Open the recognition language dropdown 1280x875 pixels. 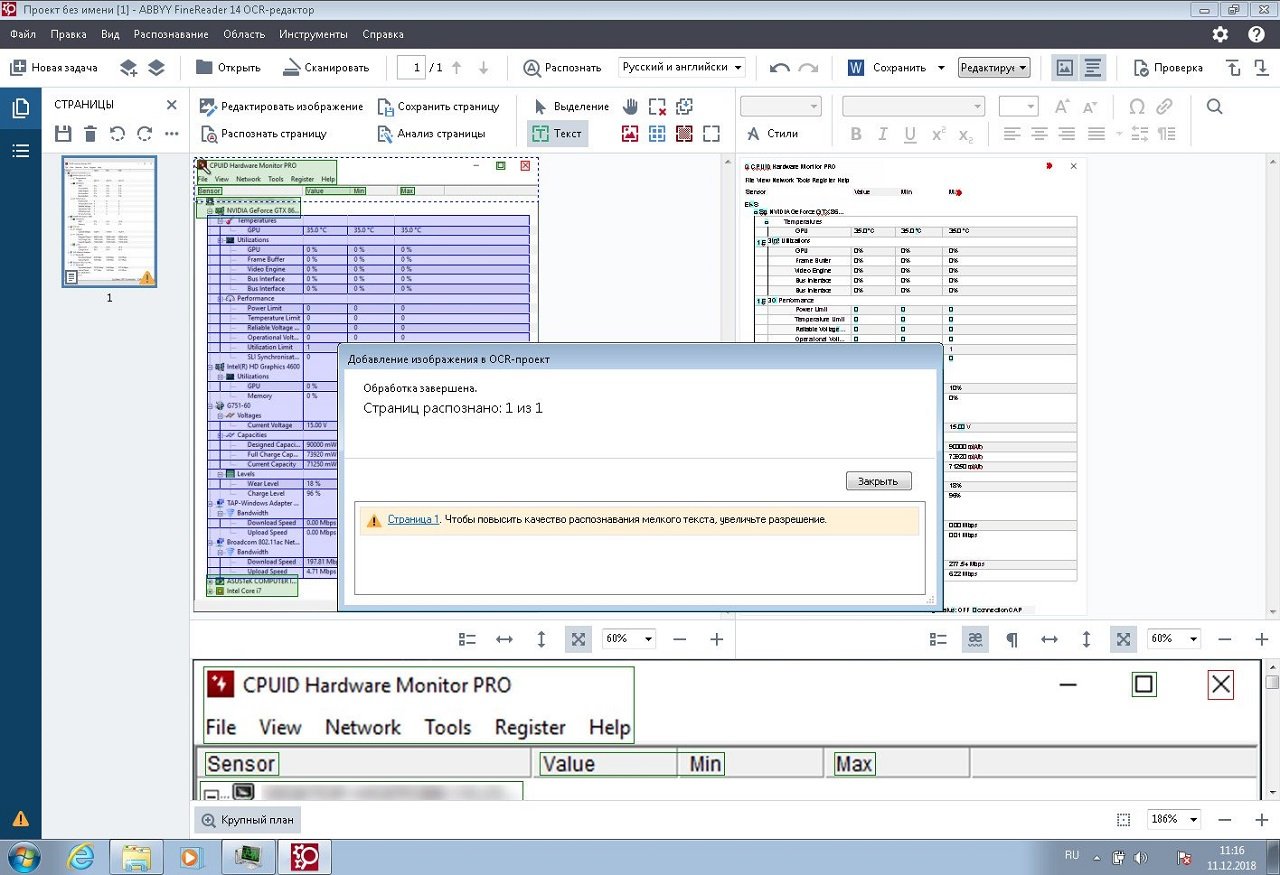pyautogui.click(x=682, y=67)
